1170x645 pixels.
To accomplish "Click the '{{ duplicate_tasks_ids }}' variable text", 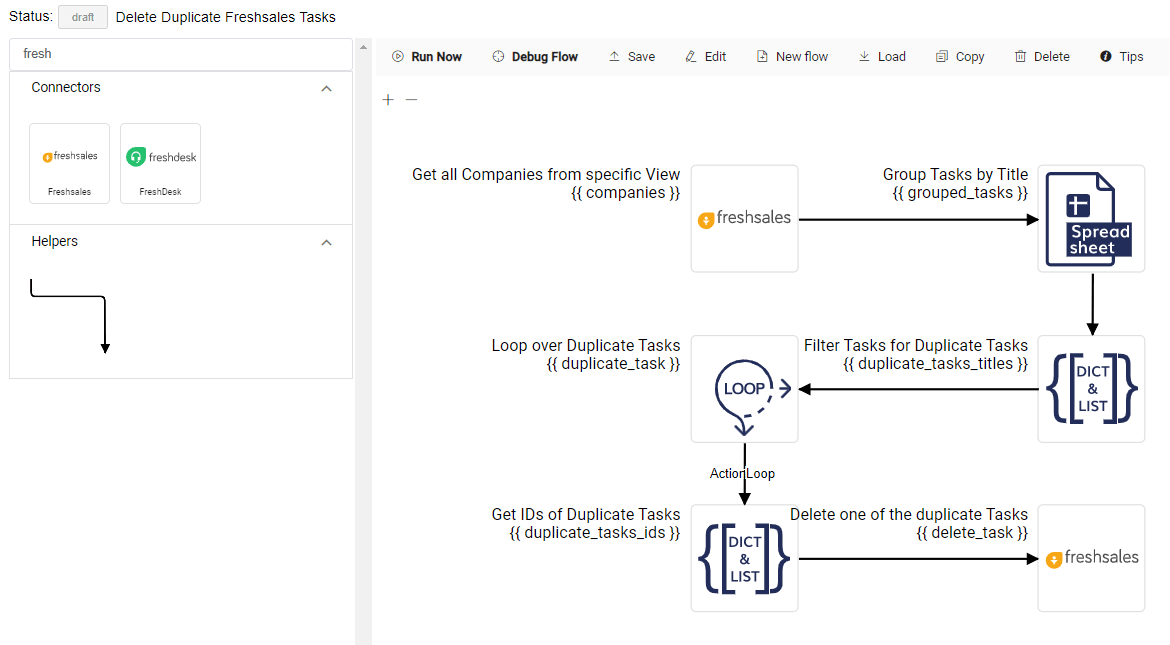I will 595,532.
